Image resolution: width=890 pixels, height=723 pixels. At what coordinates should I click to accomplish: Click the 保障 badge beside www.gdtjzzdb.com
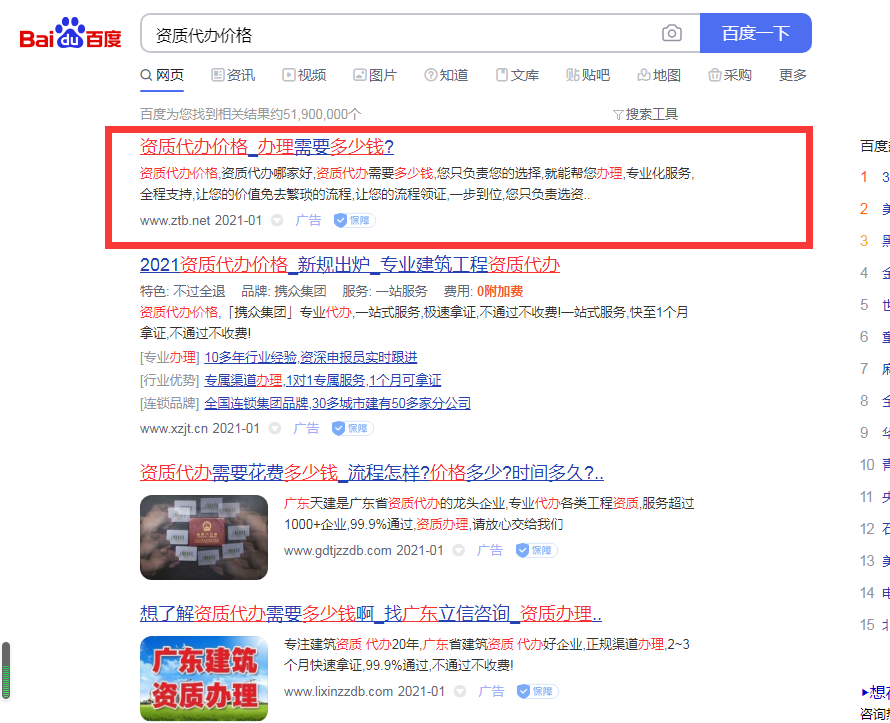coord(536,550)
